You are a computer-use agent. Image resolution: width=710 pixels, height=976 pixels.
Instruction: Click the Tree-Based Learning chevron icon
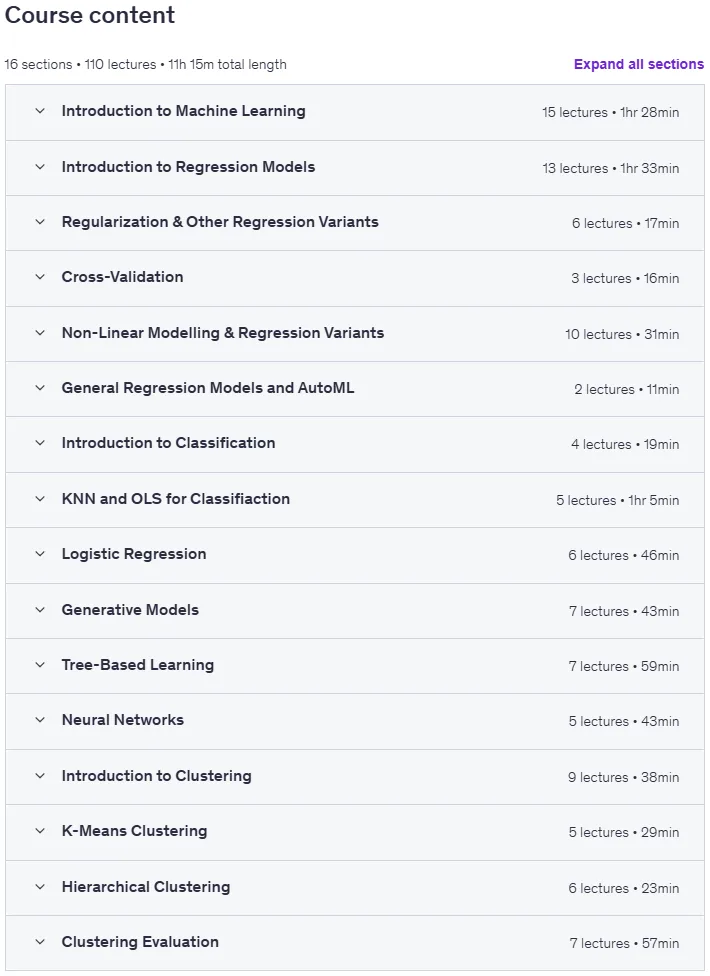[40, 665]
